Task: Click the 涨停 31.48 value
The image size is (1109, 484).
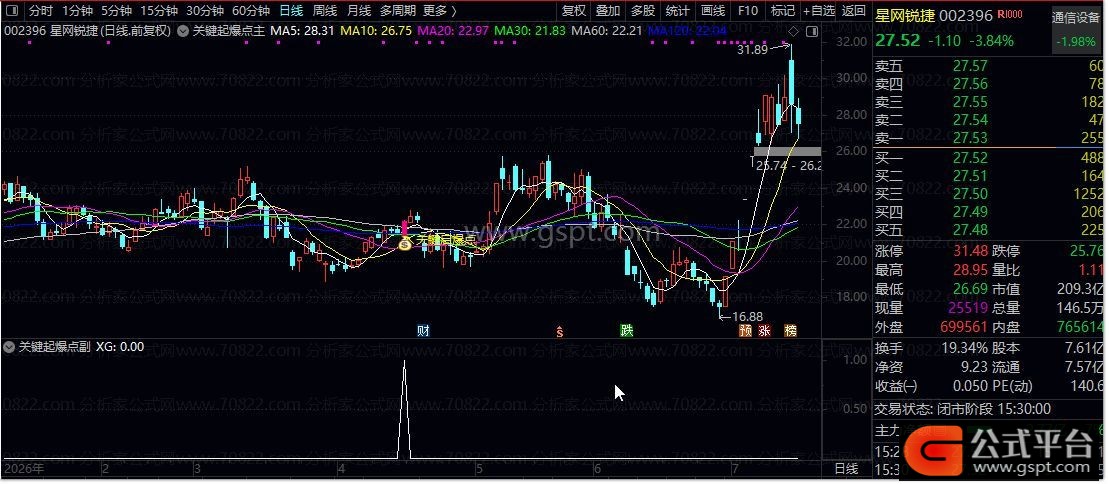Action: (x=970, y=251)
